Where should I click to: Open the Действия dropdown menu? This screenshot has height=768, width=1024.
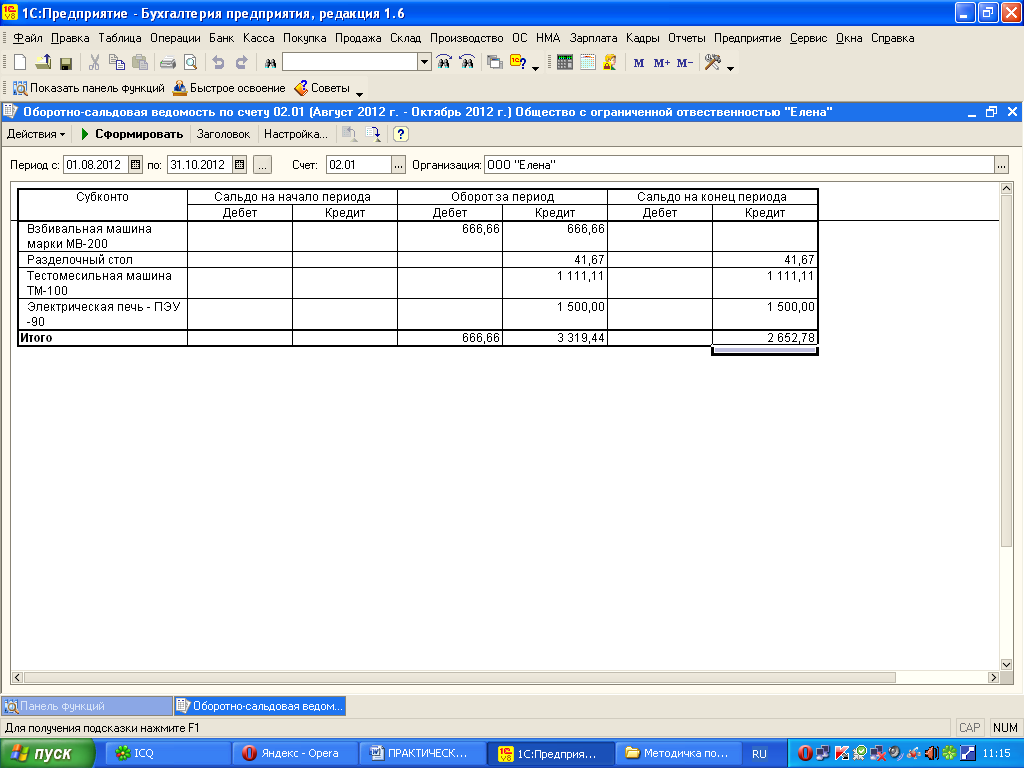coord(36,134)
